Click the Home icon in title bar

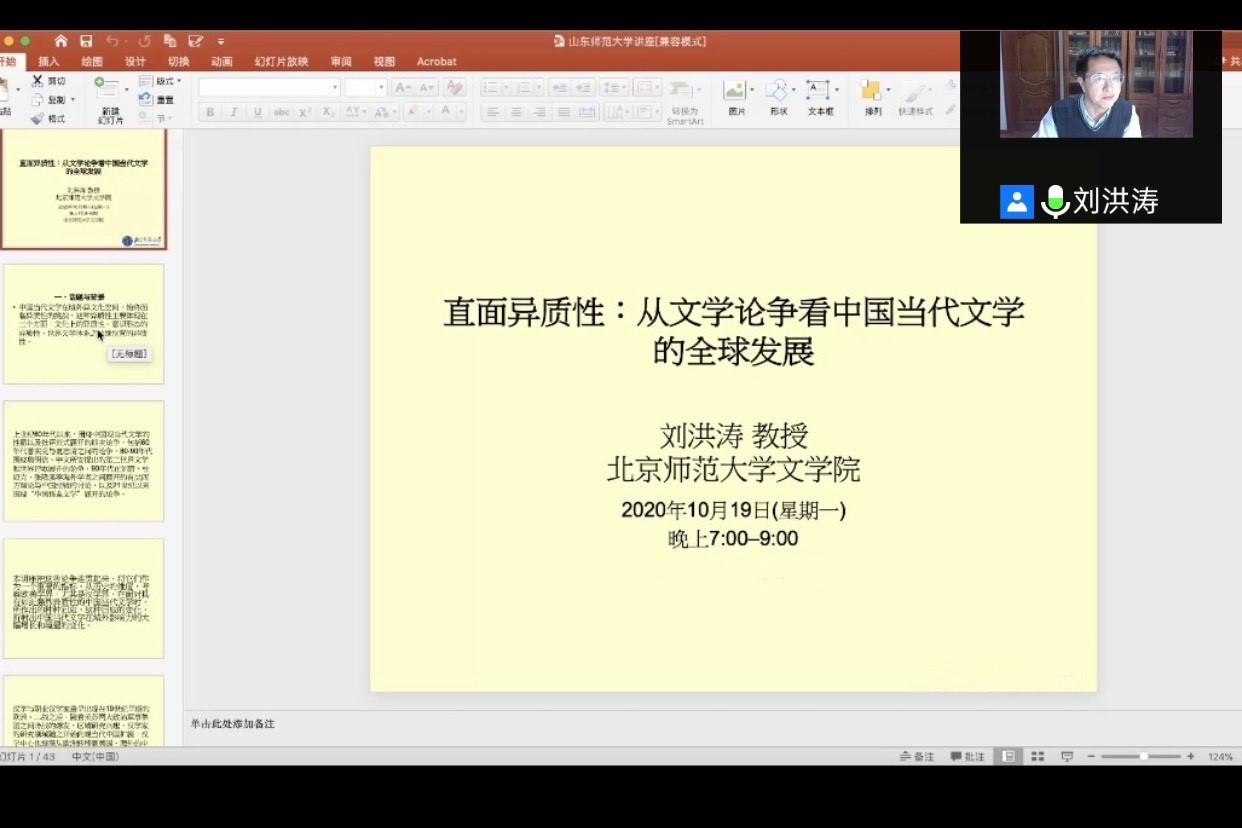coord(61,41)
